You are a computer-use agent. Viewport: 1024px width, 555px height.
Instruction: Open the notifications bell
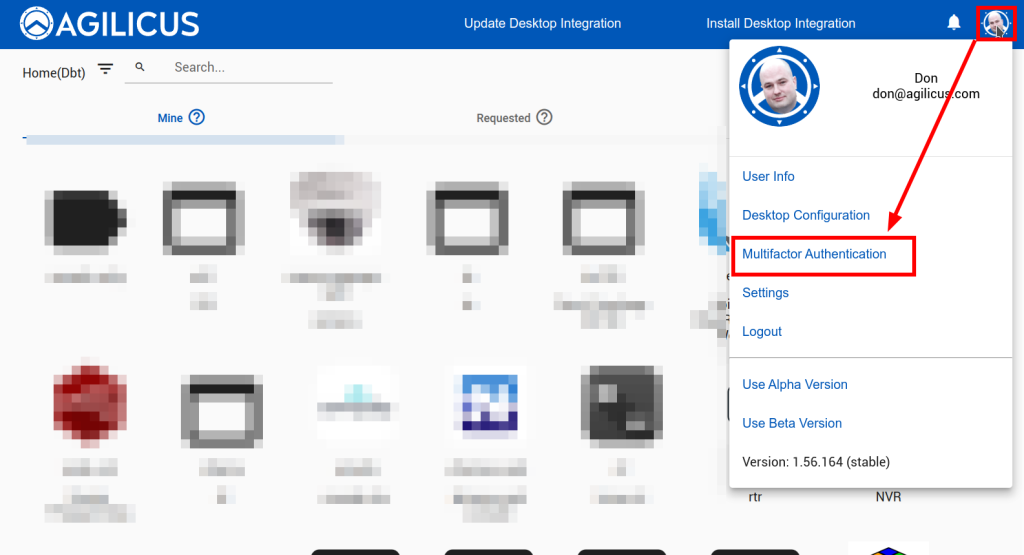[x=953, y=23]
